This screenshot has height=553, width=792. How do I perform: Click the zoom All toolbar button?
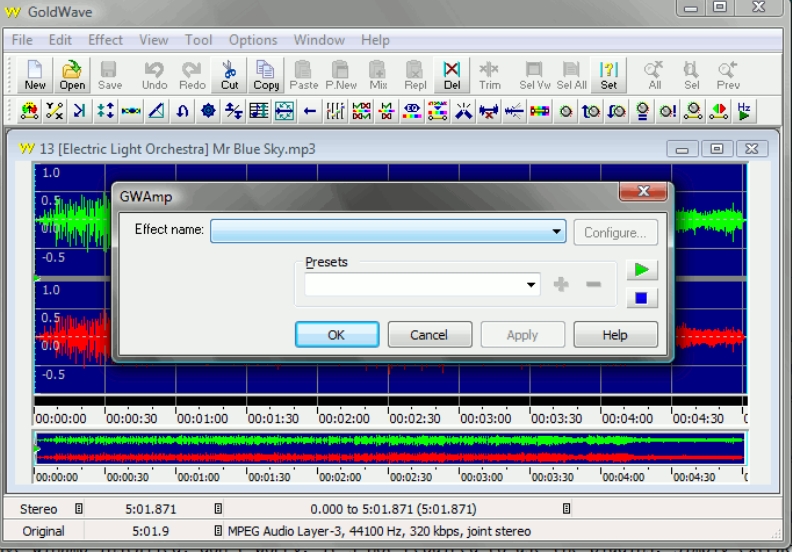pyautogui.click(x=655, y=75)
